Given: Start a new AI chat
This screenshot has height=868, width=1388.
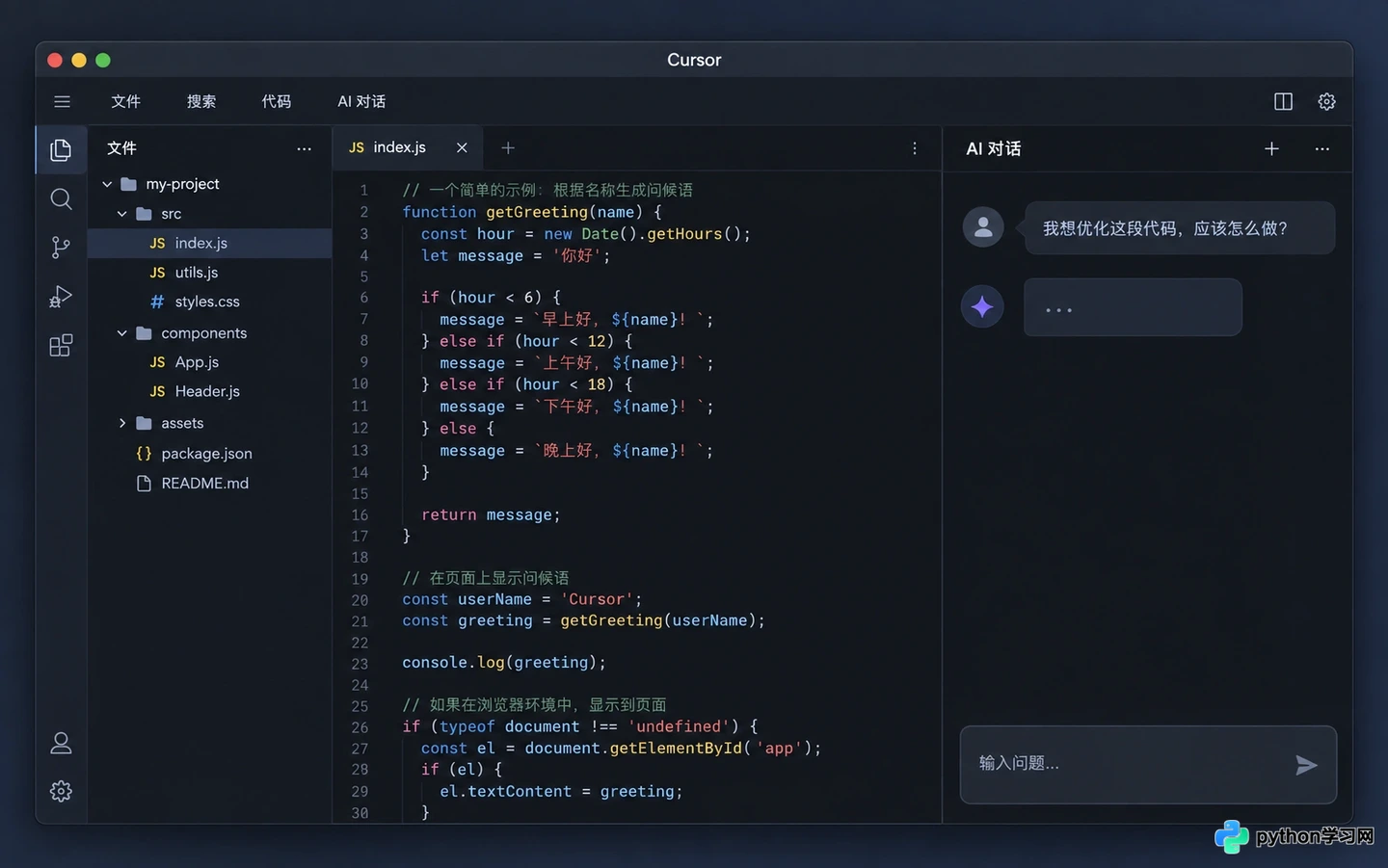Looking at the screenshot, I should (1271, 148).
